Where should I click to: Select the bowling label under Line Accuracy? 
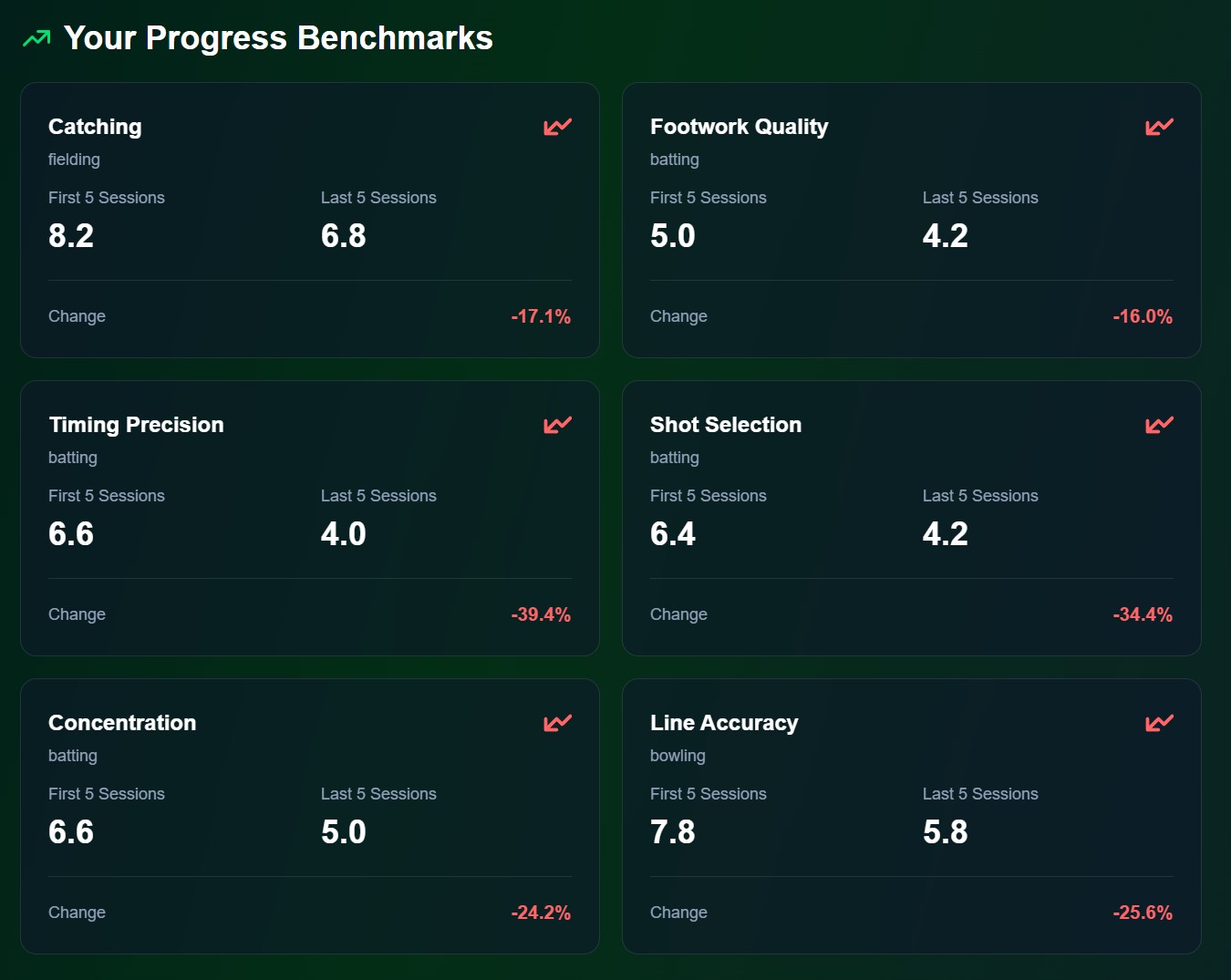click(x=678, y=755)
